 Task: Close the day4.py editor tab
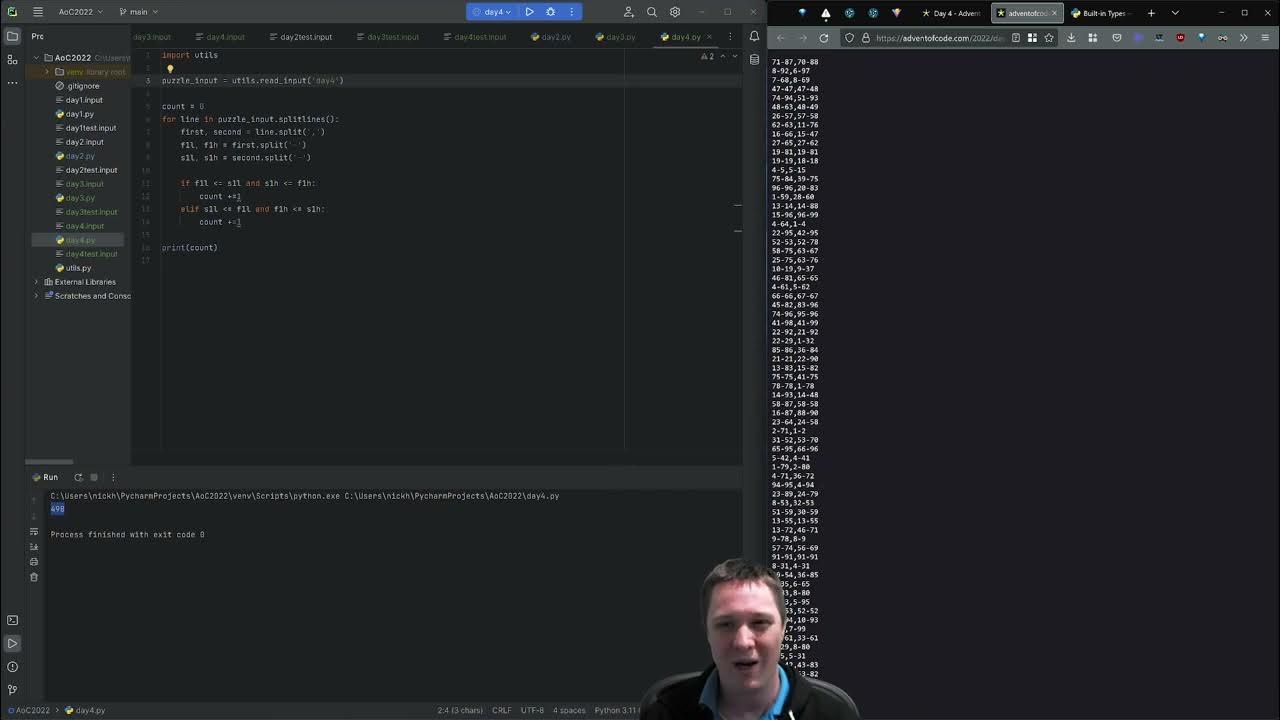pyautogui.click(x=710, y=37)
